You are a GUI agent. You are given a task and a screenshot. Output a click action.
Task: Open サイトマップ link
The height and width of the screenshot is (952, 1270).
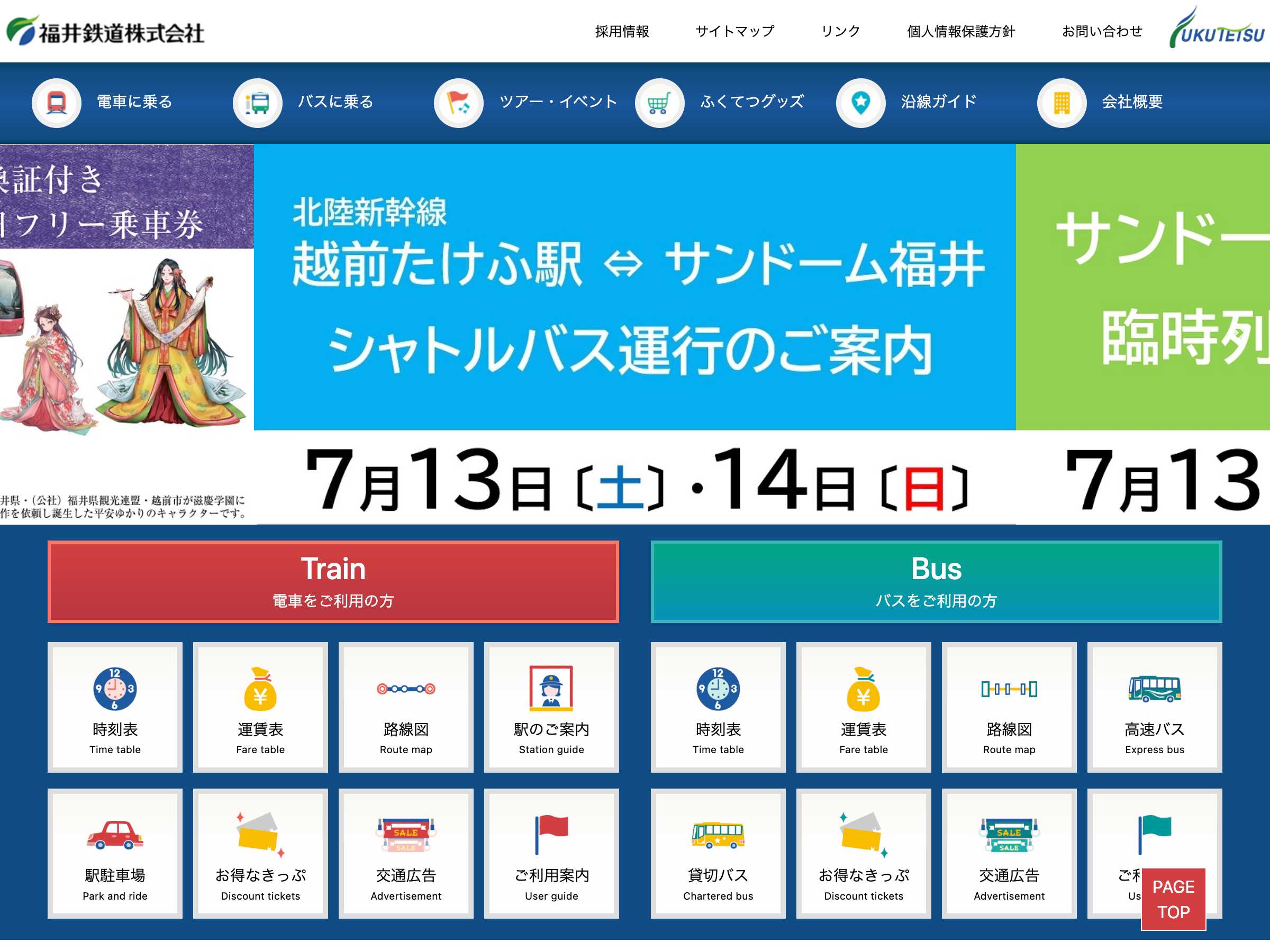click(x=735, y=31)
